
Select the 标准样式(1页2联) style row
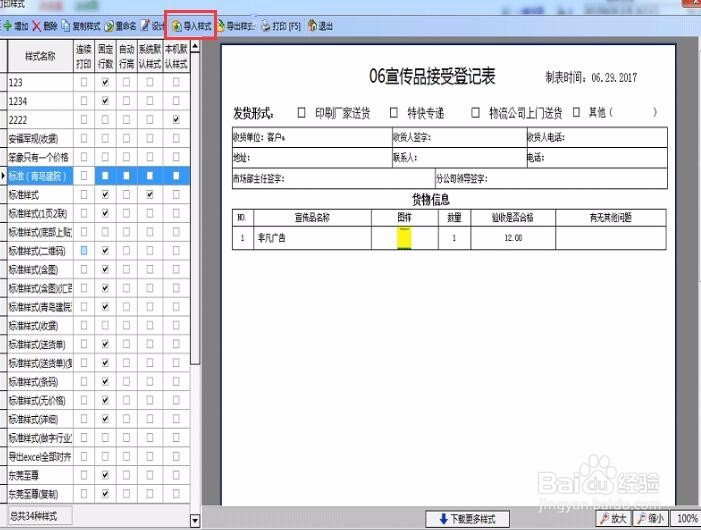(40, 213)
